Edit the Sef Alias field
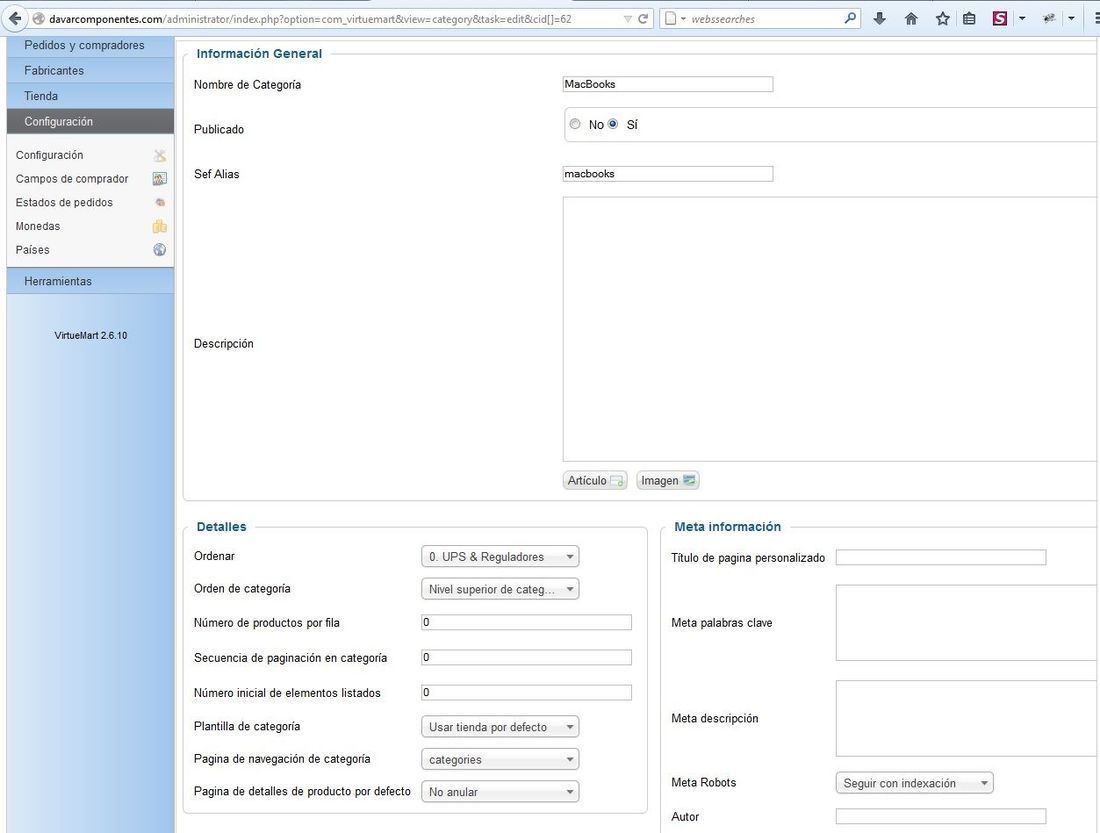Image resolution: width=1100 pixels, height=833 pixels. pos(668,173)
